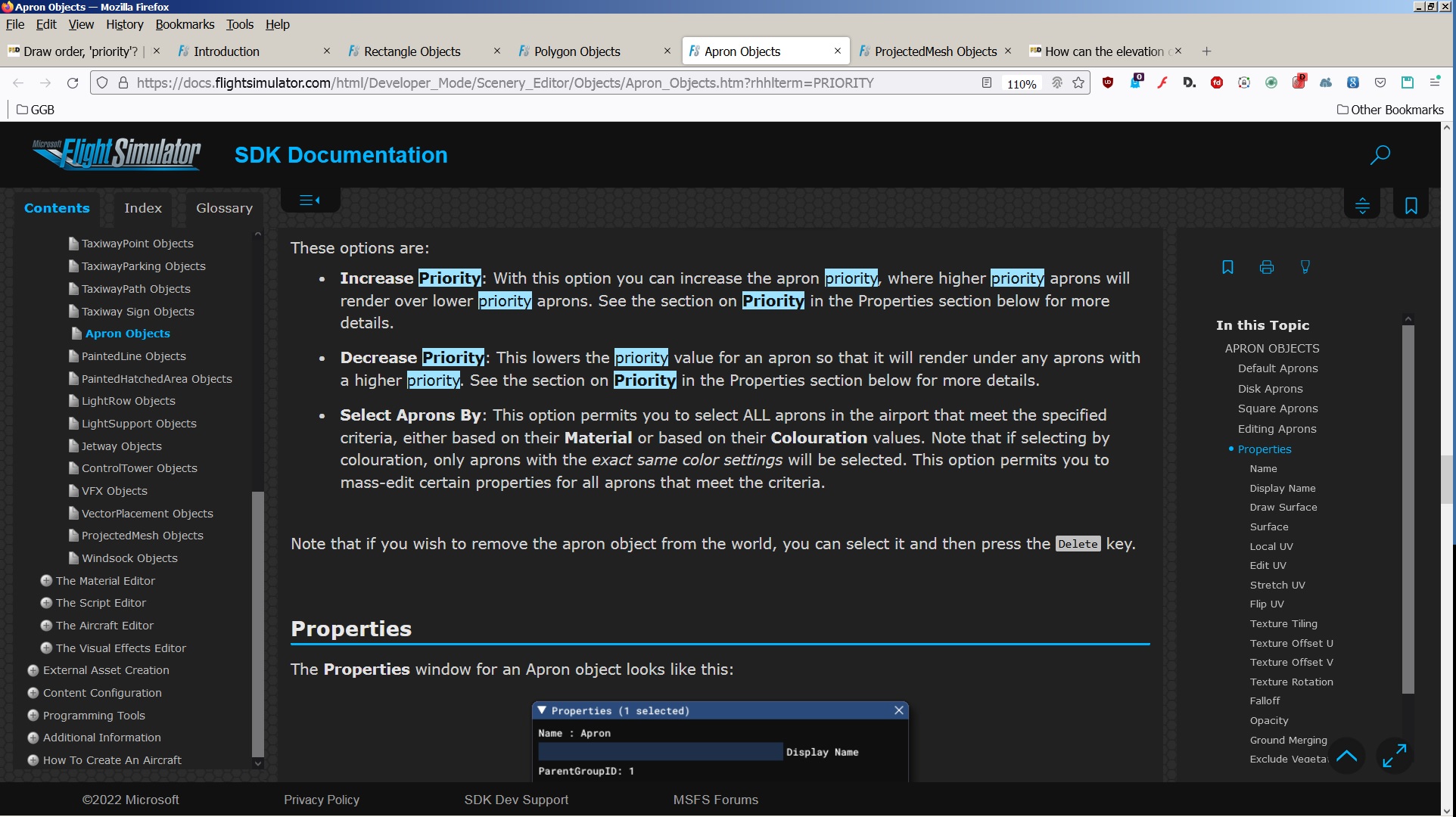This screenshot has height=817, width=1456.
Task: Expand The Material Editor tree node
Action: [46, 581]
